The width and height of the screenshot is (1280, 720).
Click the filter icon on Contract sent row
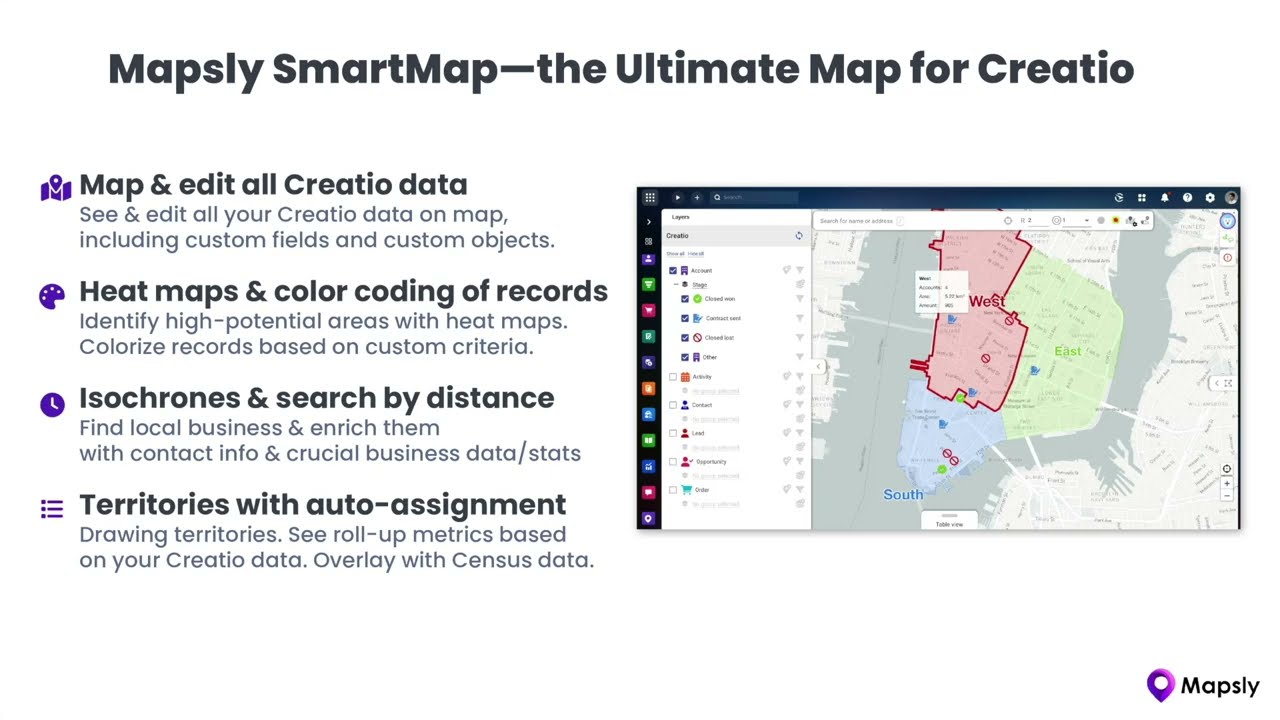pyautogui.click(x=800, y=318)
